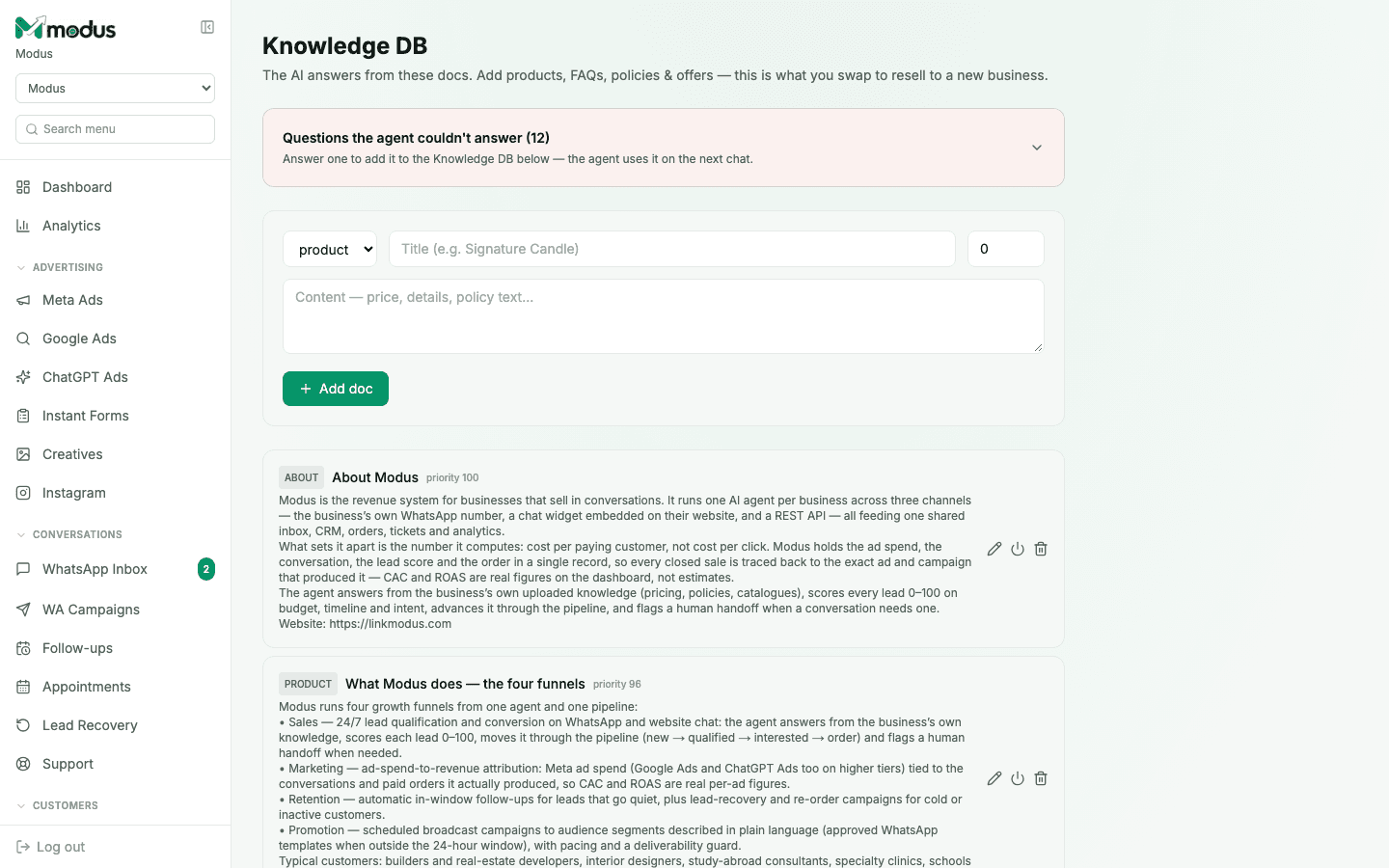Viewport: 1389px width, 868px height.
Task: Click the Follow-ups icon
Action: pyautogui.click(x=23, y=648)
